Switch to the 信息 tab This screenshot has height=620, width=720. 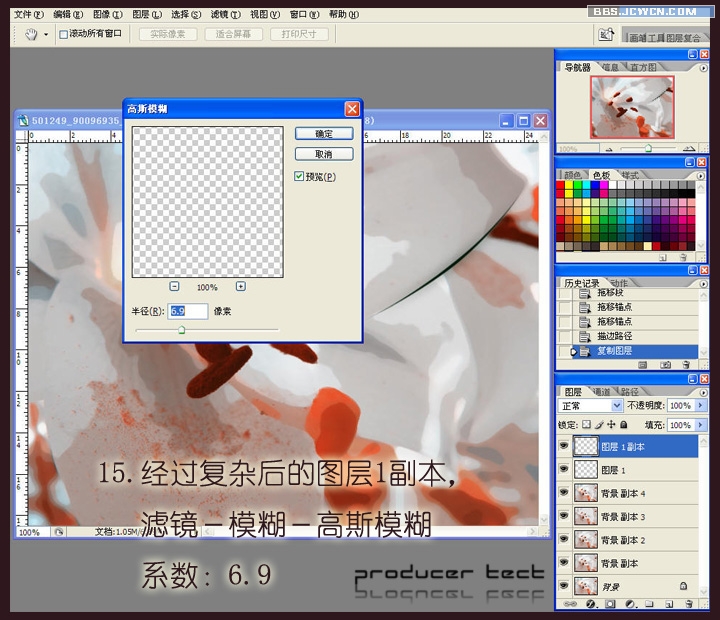610,68
